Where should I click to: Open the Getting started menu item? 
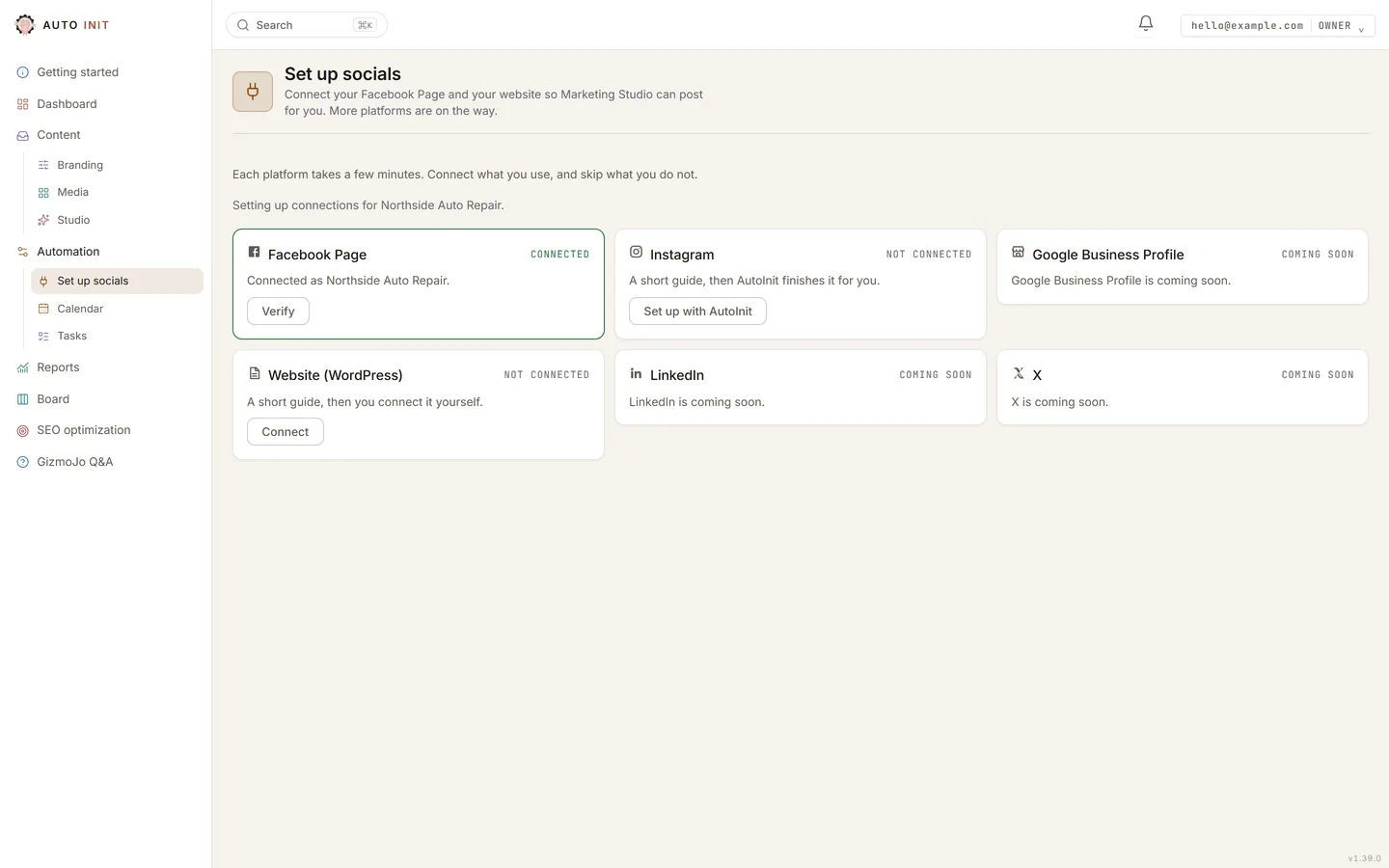click(x=106, y=72)
